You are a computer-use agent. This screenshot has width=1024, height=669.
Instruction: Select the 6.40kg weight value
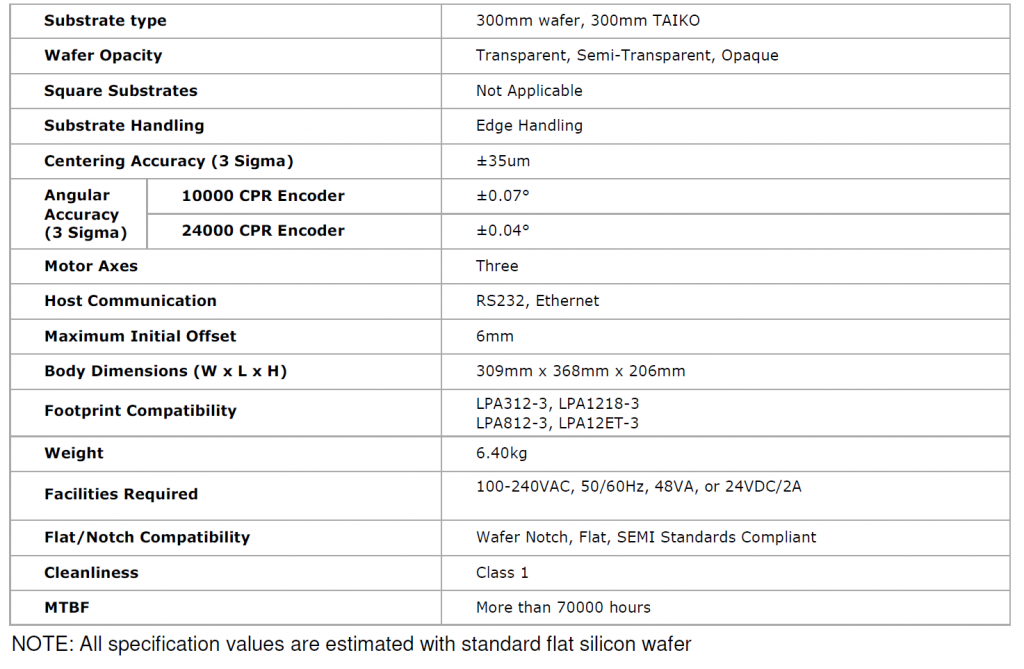click(x=501, y=453)
